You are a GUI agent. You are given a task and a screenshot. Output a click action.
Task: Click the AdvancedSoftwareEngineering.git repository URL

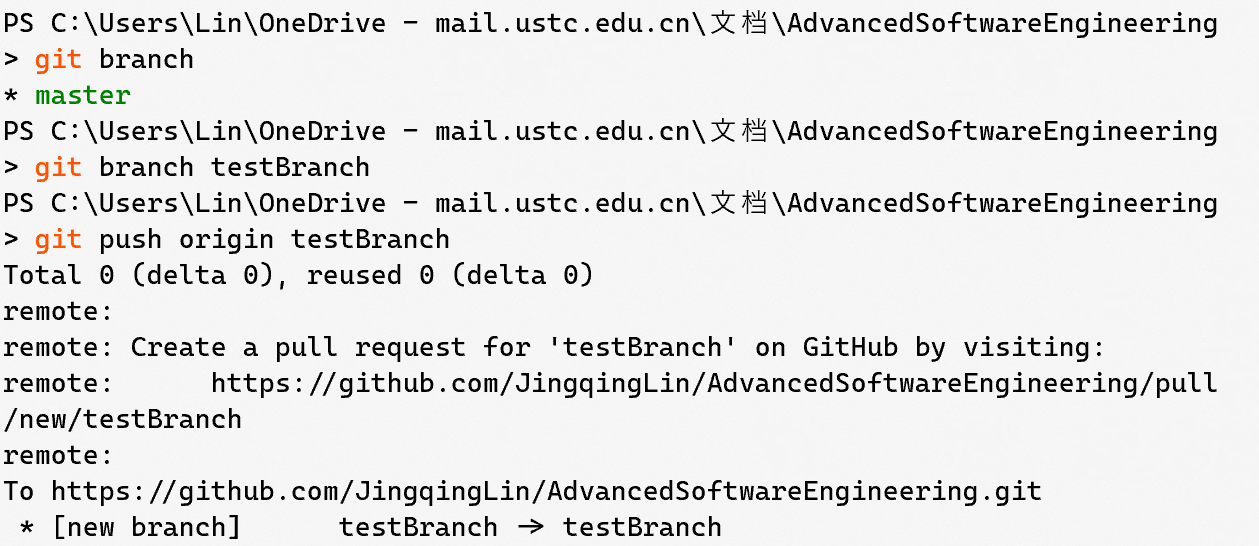coord(546,491)
